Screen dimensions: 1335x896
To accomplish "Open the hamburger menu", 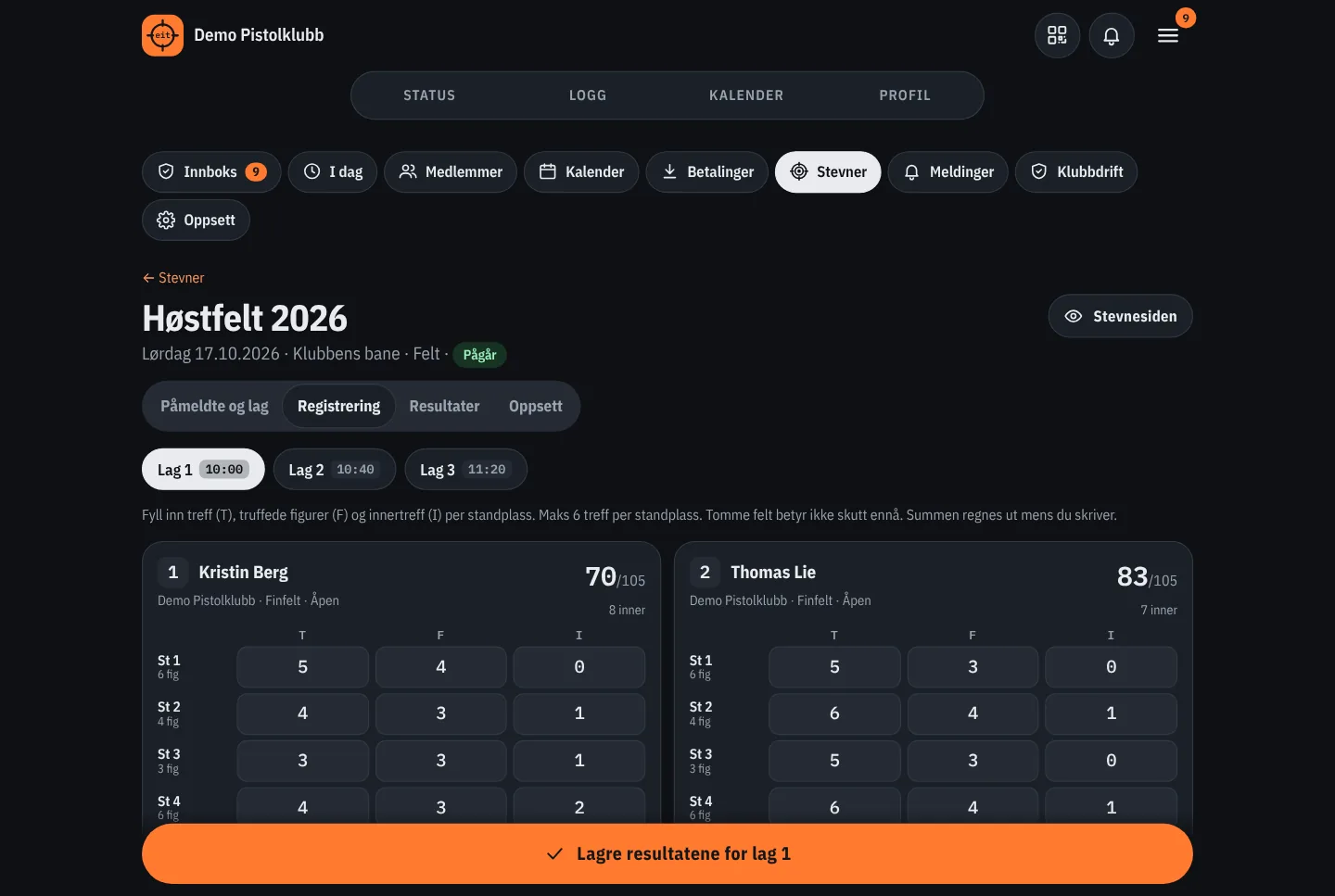I will (1168, 35).
